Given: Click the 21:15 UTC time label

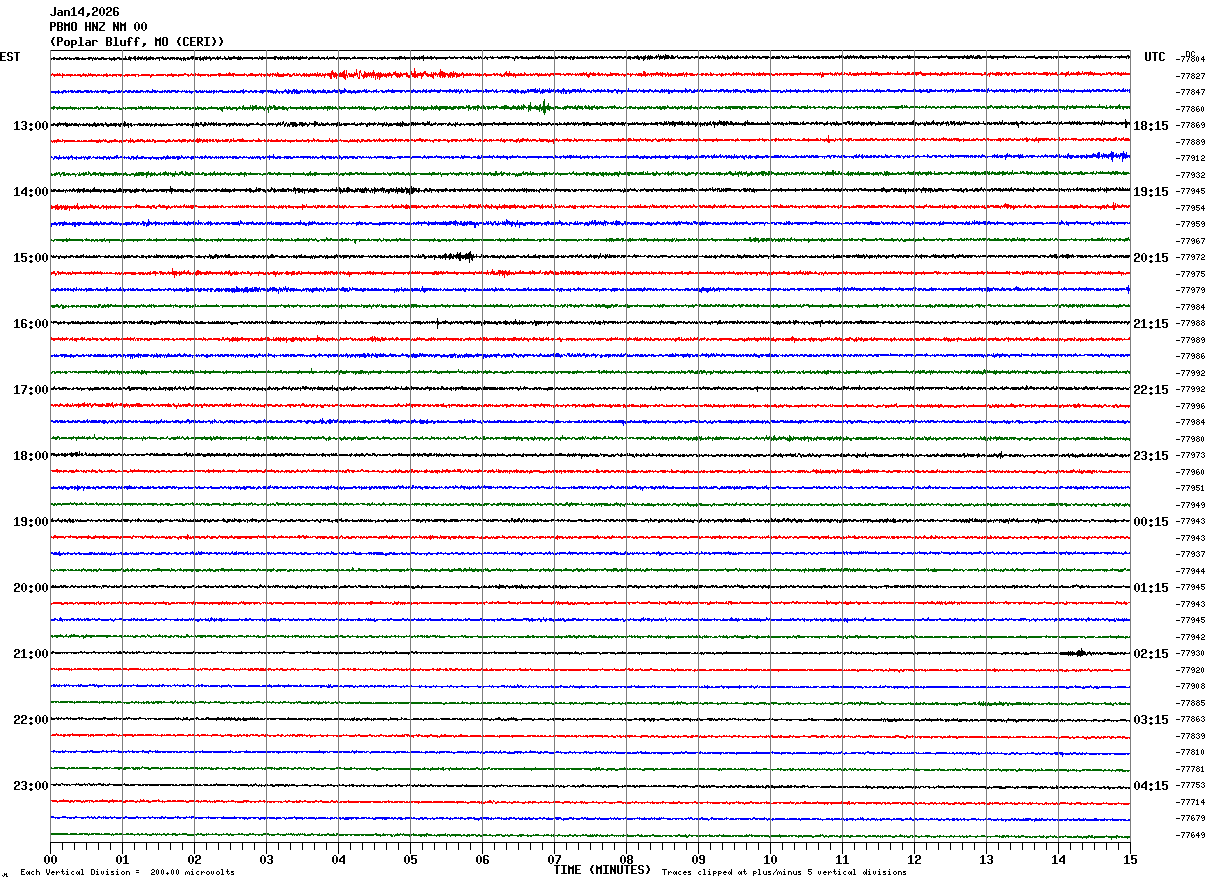Looking at the screenshot, I should click(1151, 324).
